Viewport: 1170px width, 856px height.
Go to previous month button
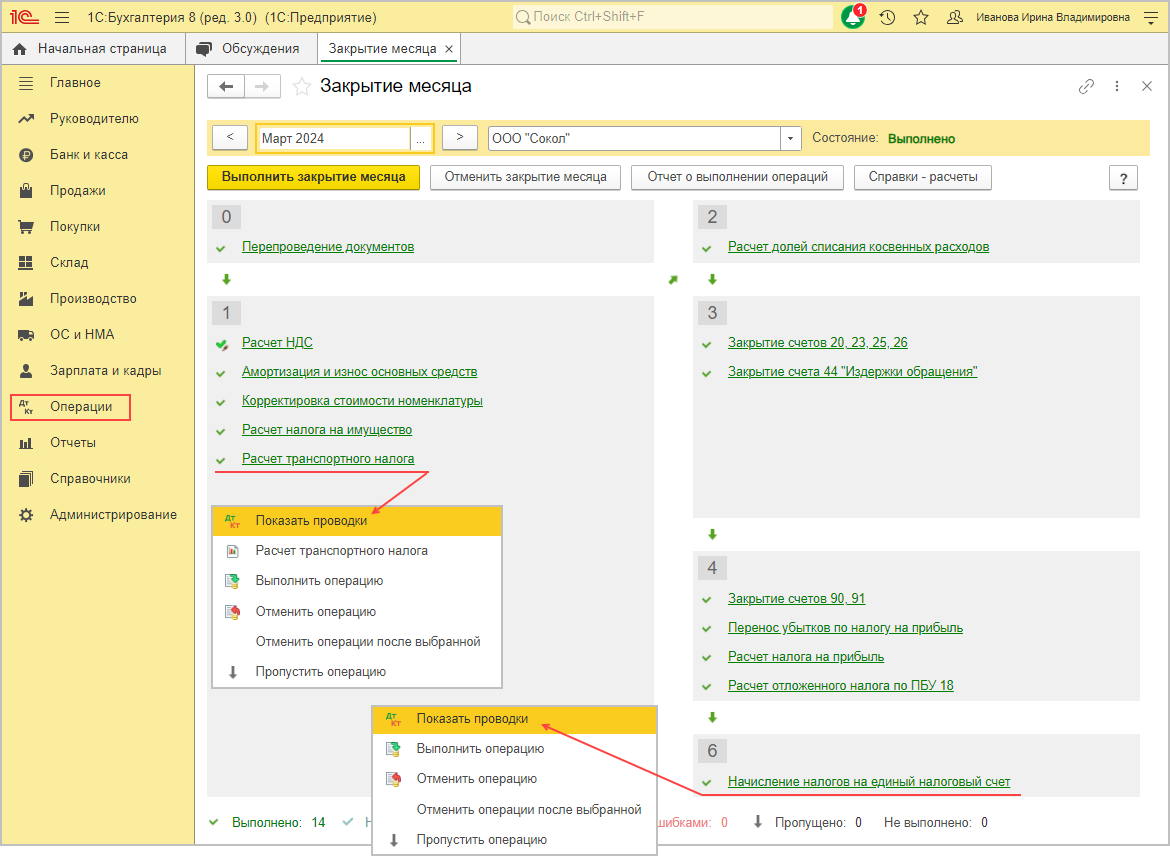(x=230, y=138)
